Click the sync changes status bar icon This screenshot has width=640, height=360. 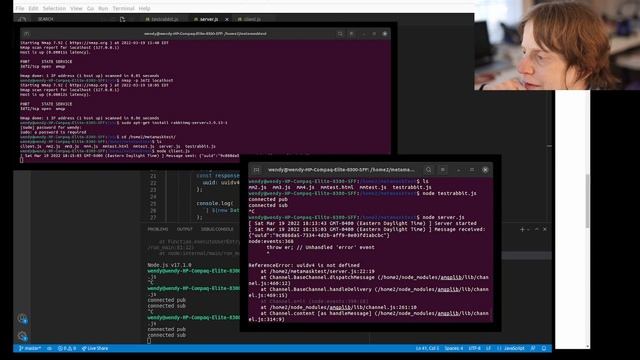point(49,348)
